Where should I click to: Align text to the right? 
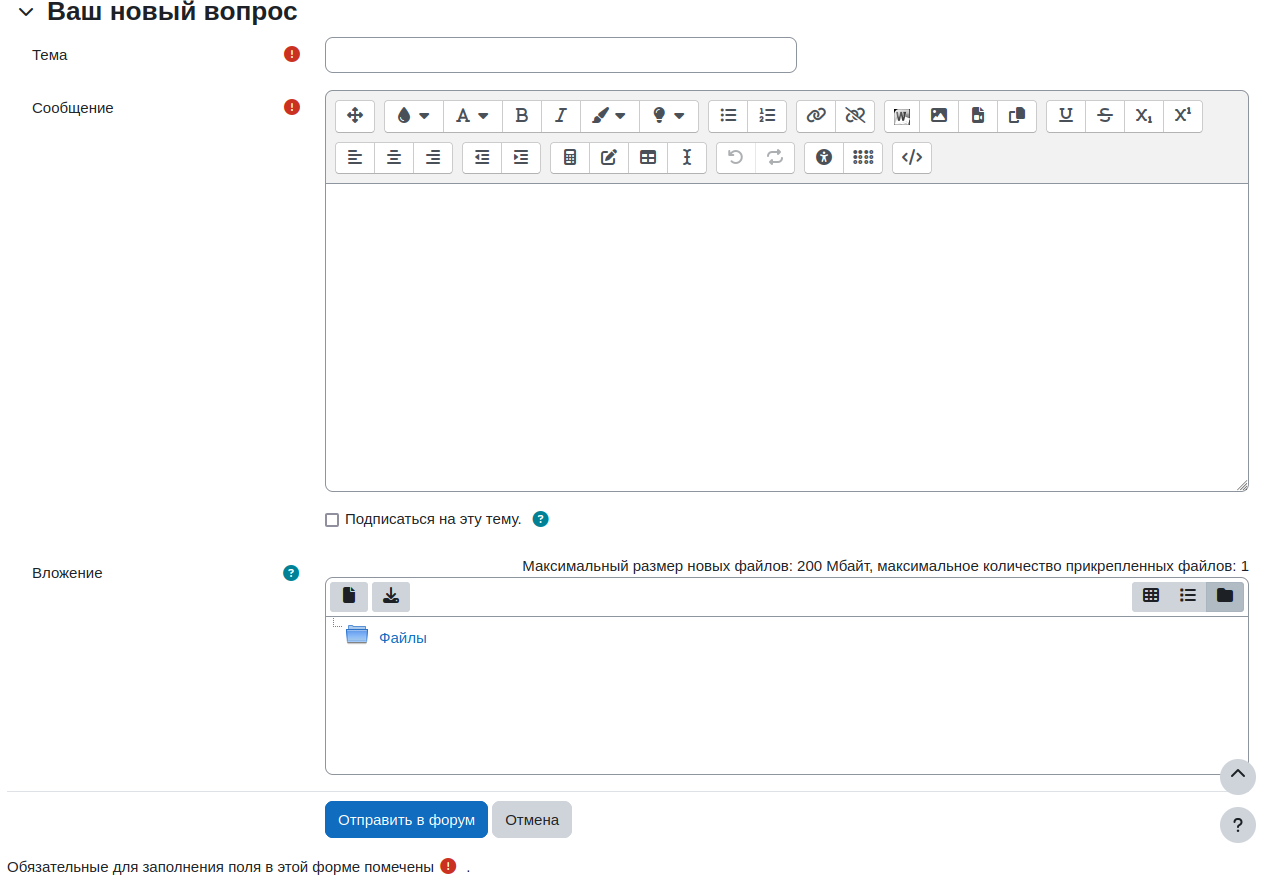433,158
